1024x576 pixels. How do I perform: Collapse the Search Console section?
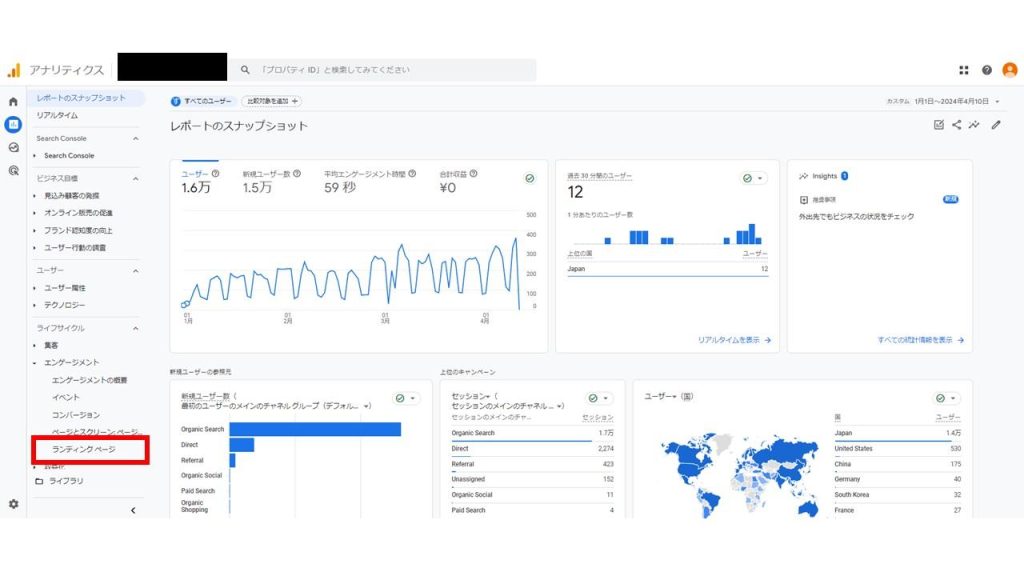(136, 138)
